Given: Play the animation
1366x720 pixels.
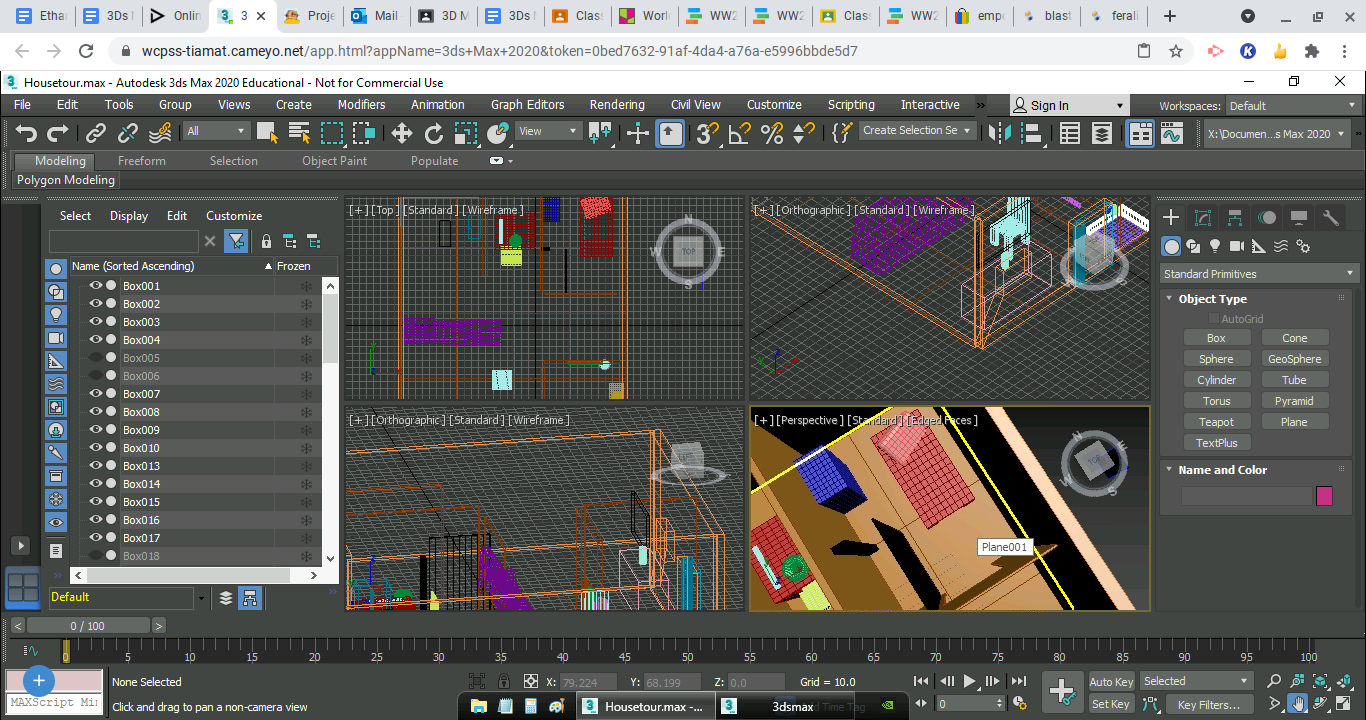Looking at the screenshot, I should 969,682.
